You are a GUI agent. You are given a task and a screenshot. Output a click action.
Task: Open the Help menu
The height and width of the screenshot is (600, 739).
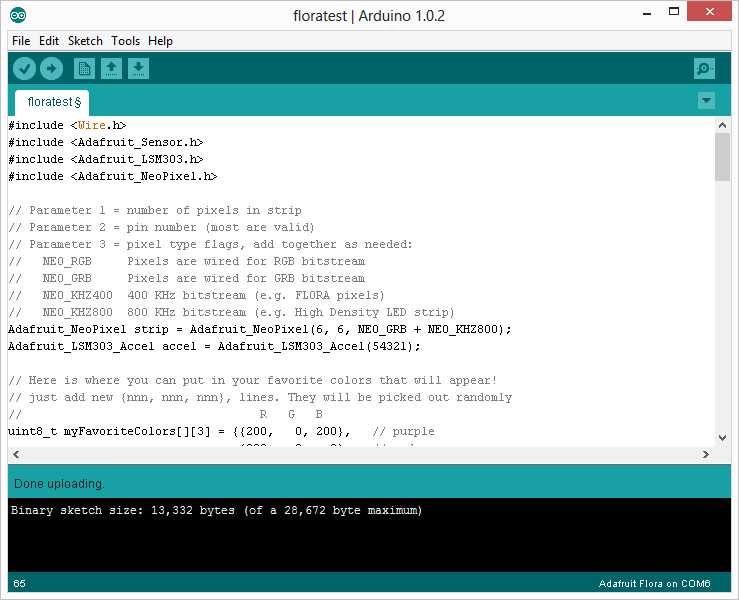(160, 41)
